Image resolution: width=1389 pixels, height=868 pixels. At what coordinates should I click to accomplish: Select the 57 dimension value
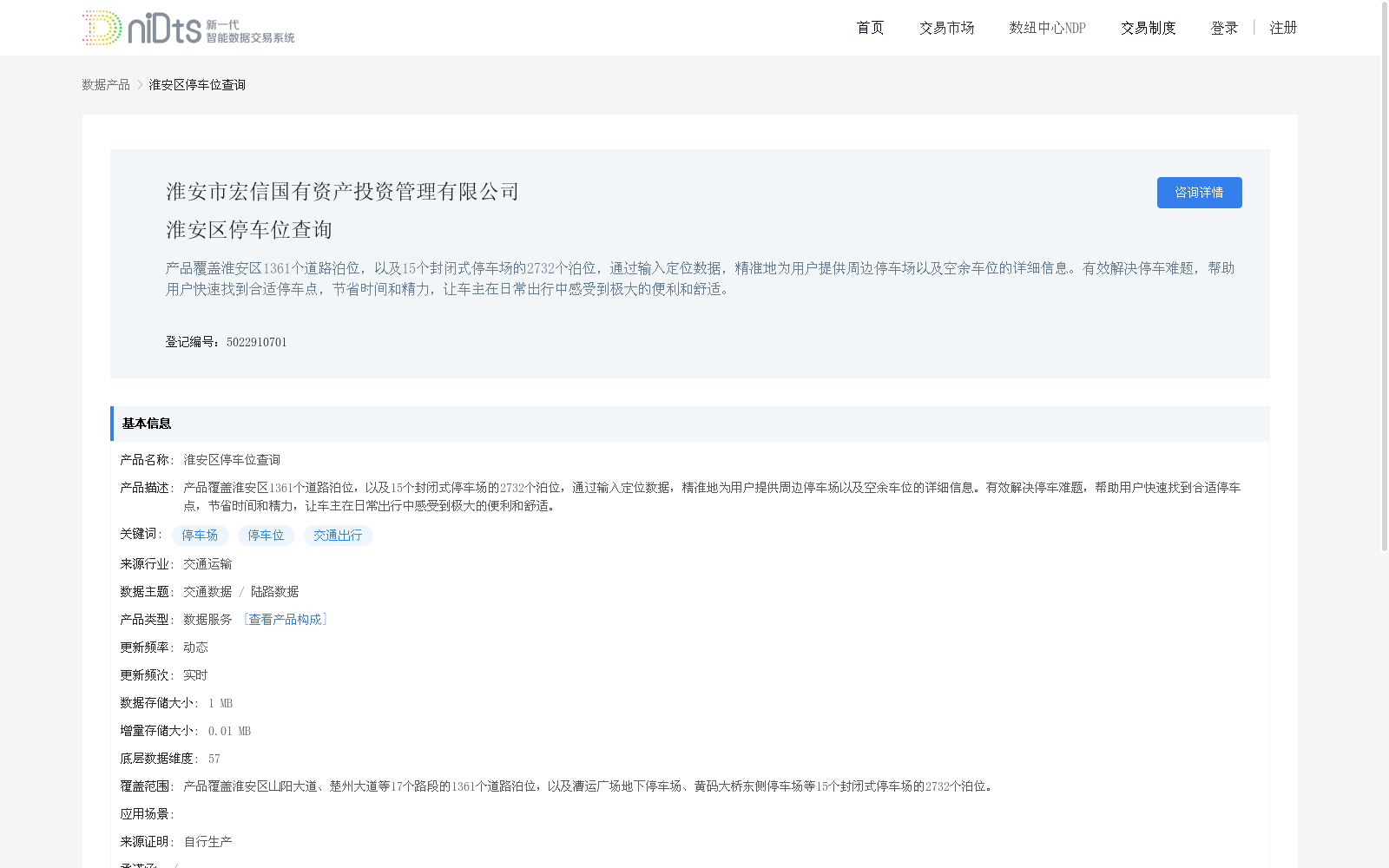pyautogui.click(x=214, y=759)
